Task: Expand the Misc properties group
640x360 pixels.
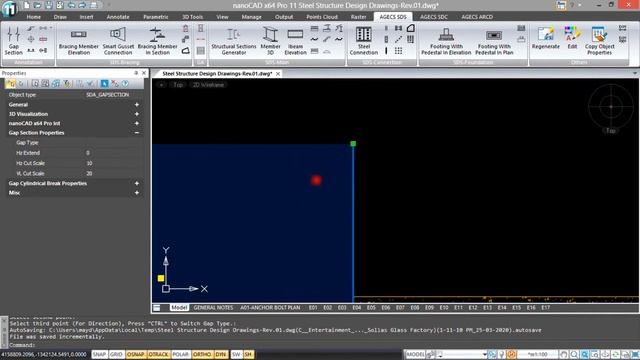Action: (137, 193)
